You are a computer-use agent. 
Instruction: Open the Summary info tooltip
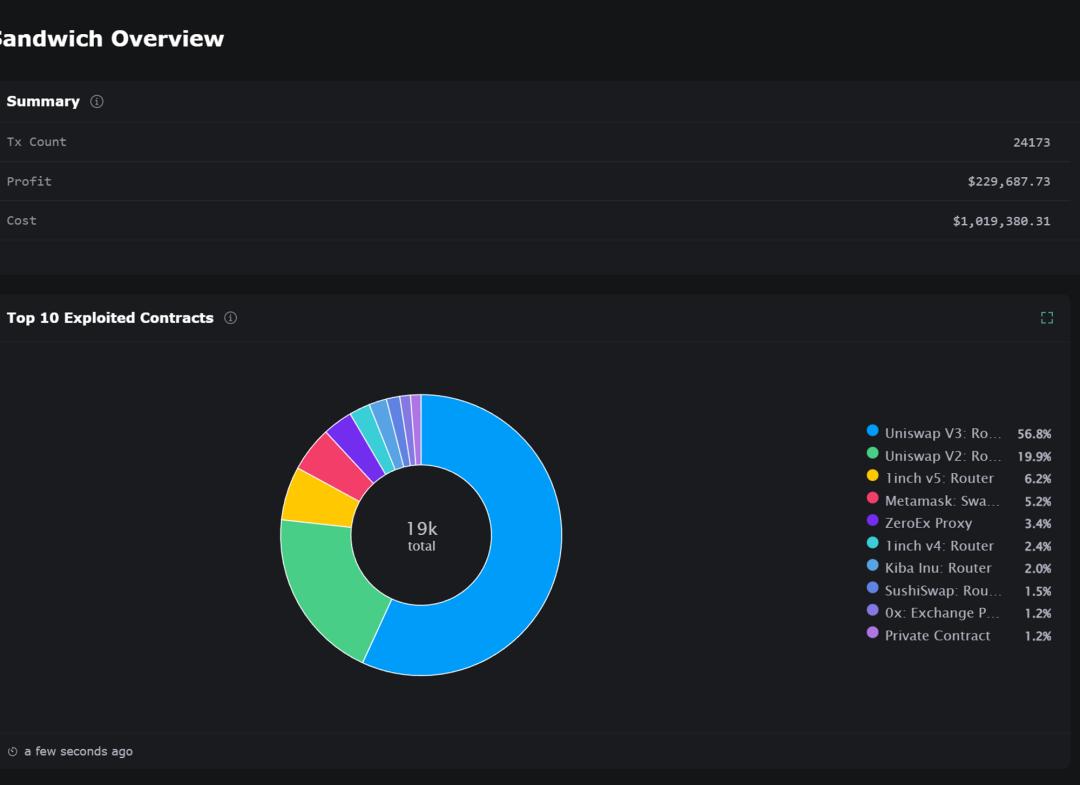coord(95,101)
